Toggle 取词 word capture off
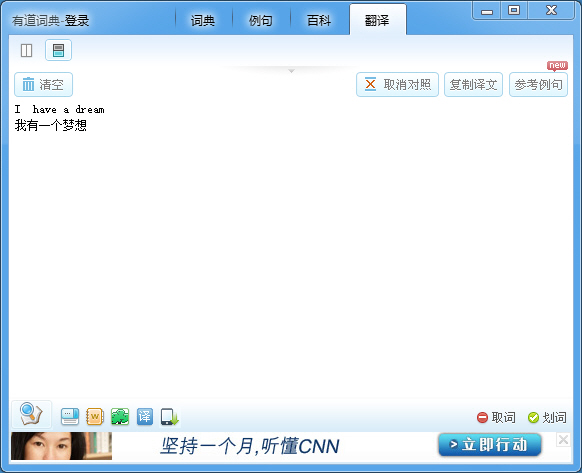582x473 pixels. point(496,418)
